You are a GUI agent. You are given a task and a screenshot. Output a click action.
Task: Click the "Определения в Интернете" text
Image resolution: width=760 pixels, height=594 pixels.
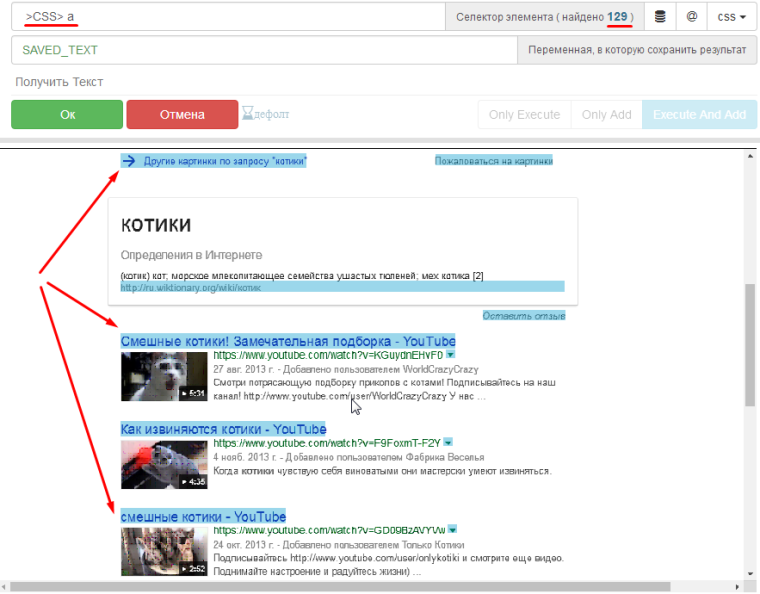click(191, 255)
